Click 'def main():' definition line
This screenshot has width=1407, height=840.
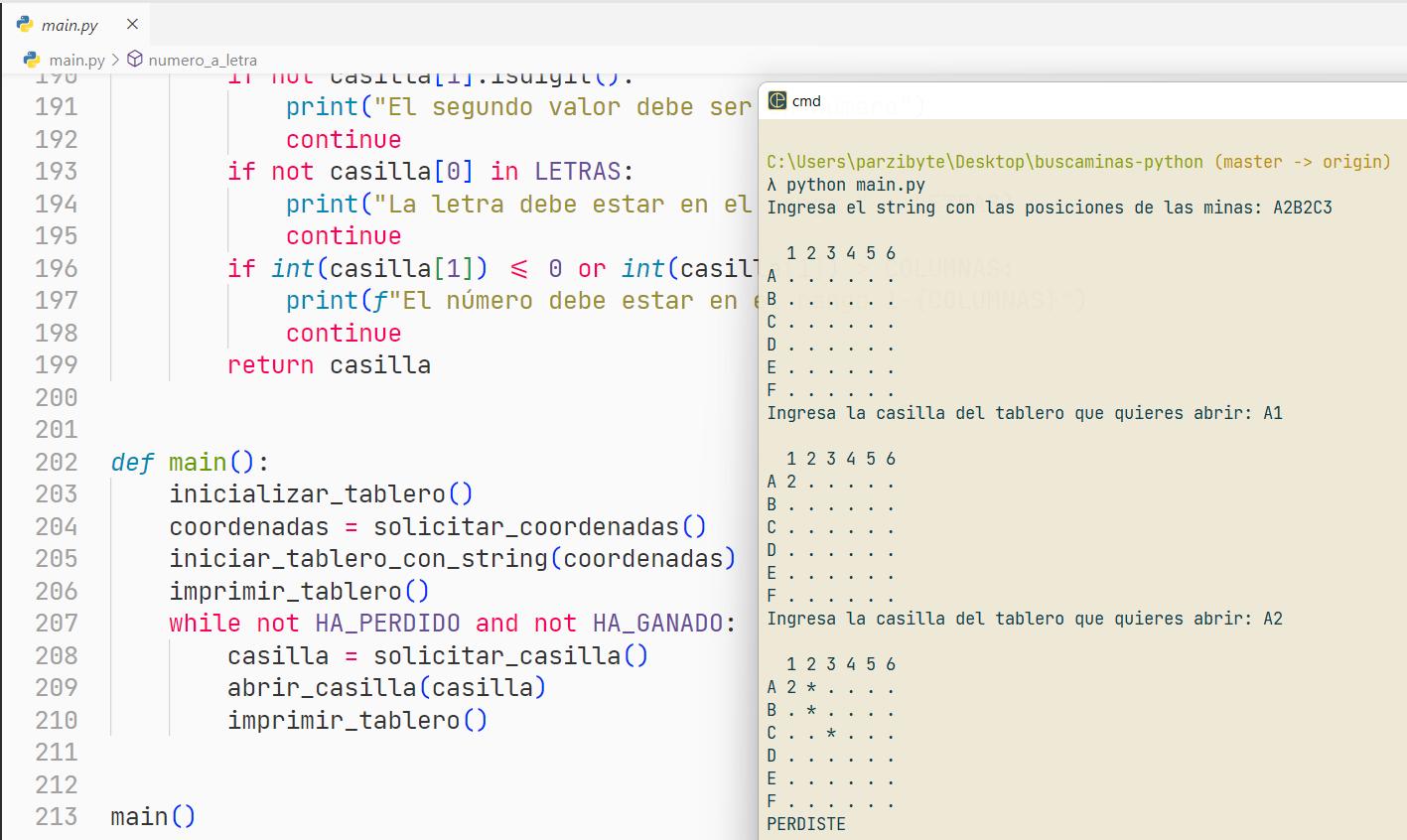(x=190, y=462)
